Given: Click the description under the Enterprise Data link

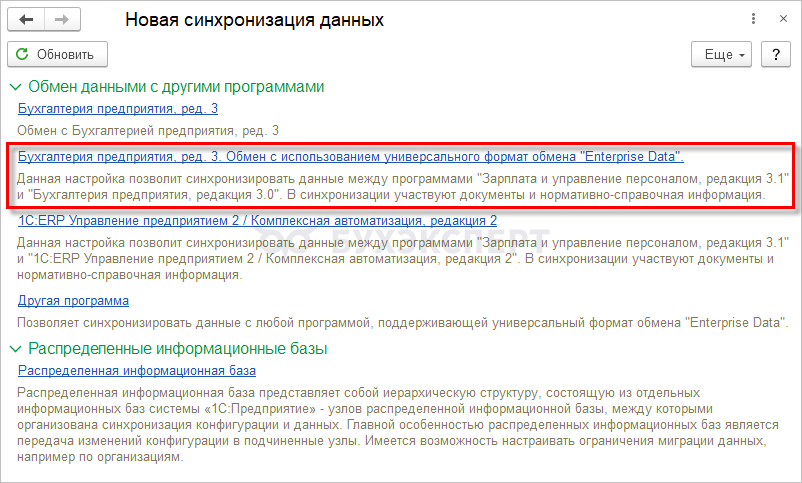Looking at the screenshot, I should pos(403,187).
